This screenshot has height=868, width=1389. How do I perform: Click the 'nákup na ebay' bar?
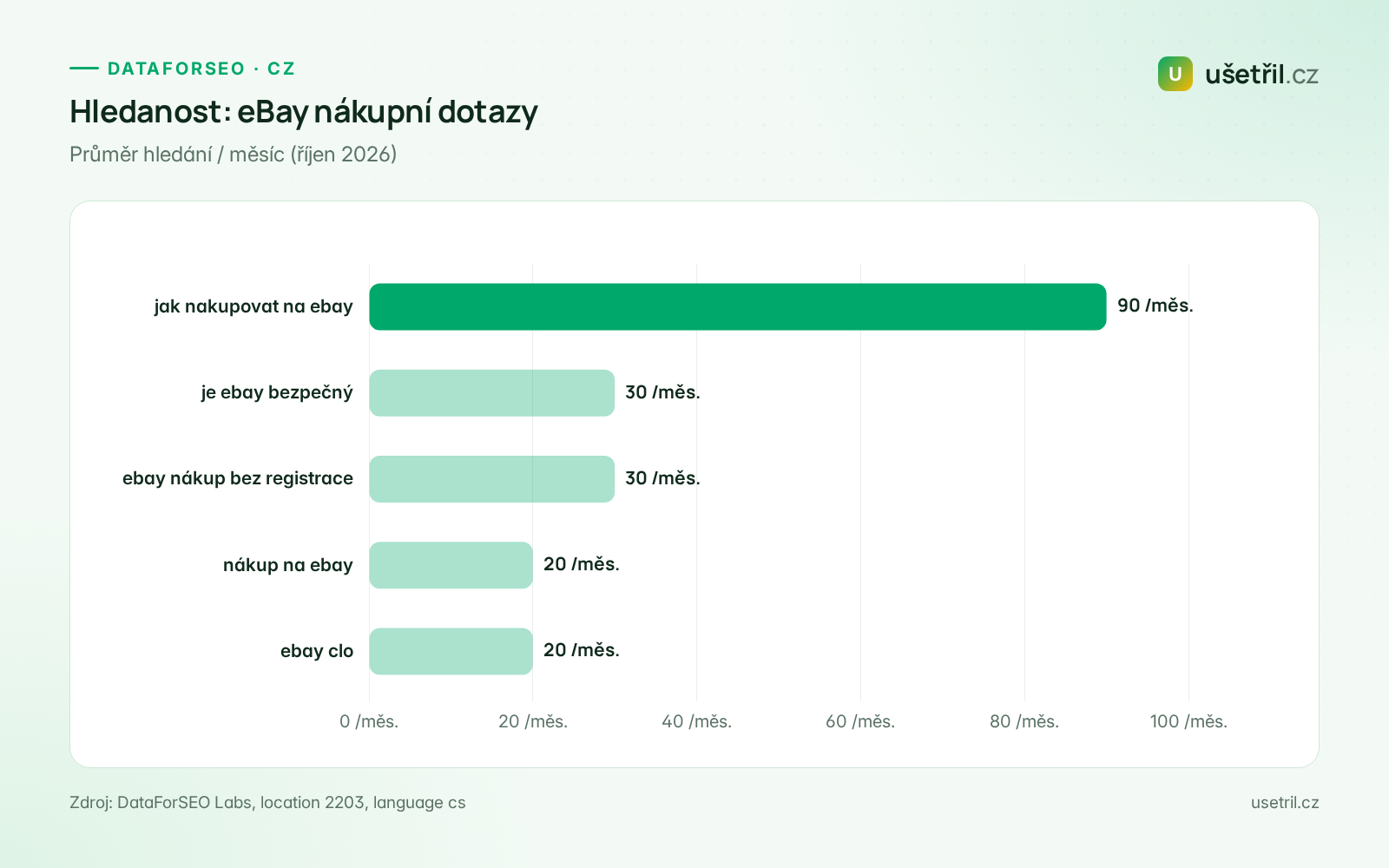coord(451,565)
